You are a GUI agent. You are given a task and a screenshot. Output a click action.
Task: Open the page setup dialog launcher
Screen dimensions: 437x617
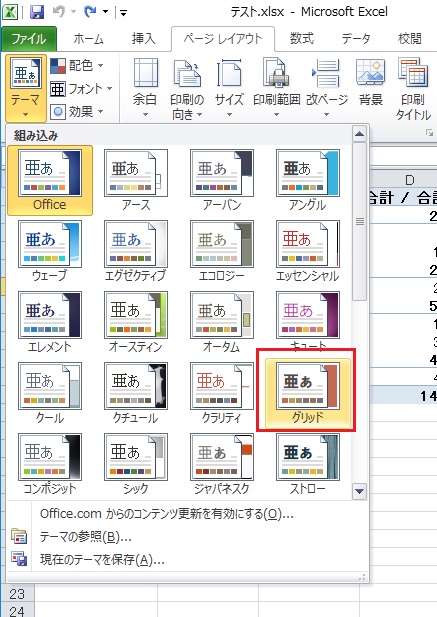[x=429, y=134]
